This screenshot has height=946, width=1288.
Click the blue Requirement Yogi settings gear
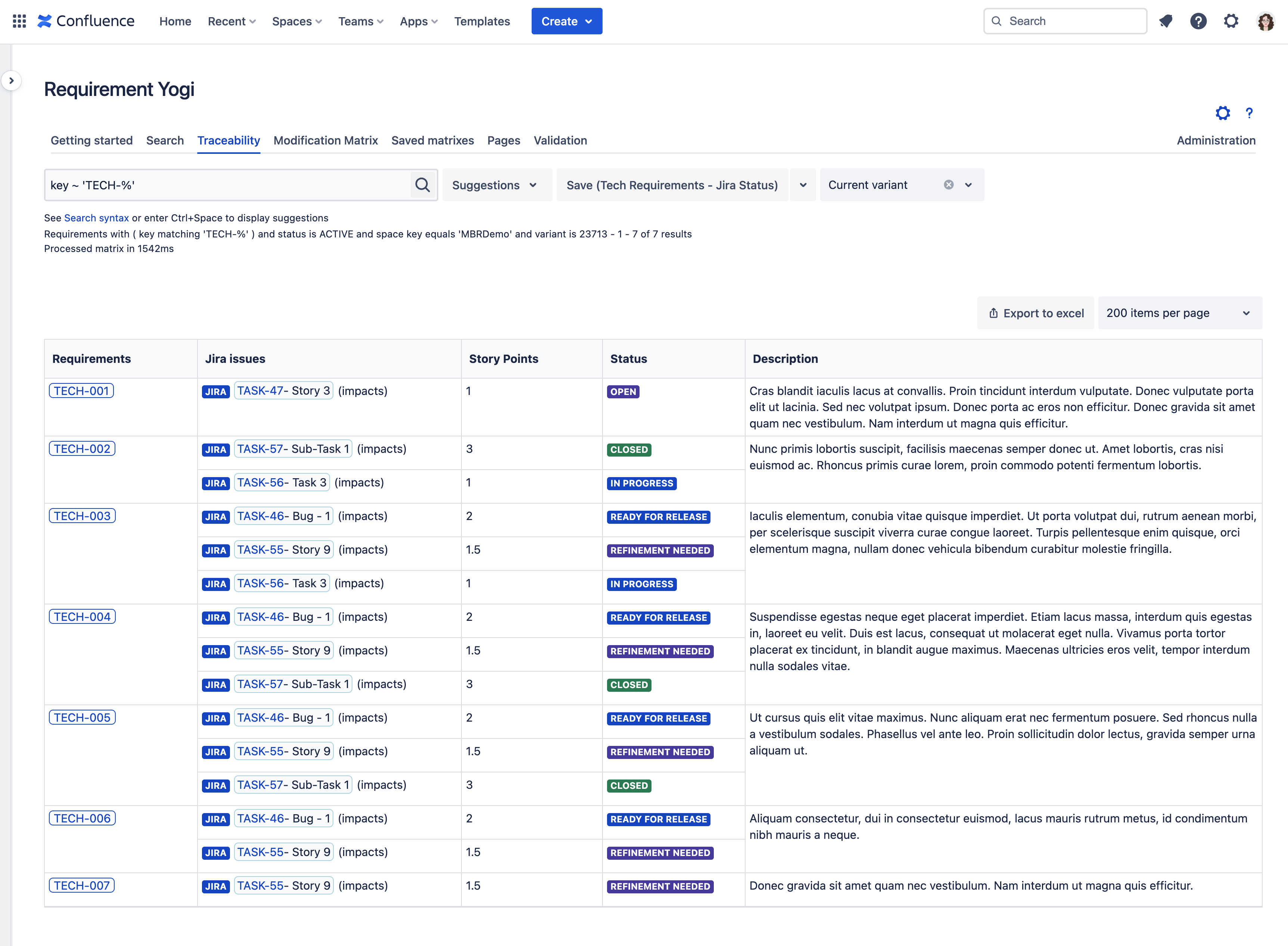click(1222, 113)
